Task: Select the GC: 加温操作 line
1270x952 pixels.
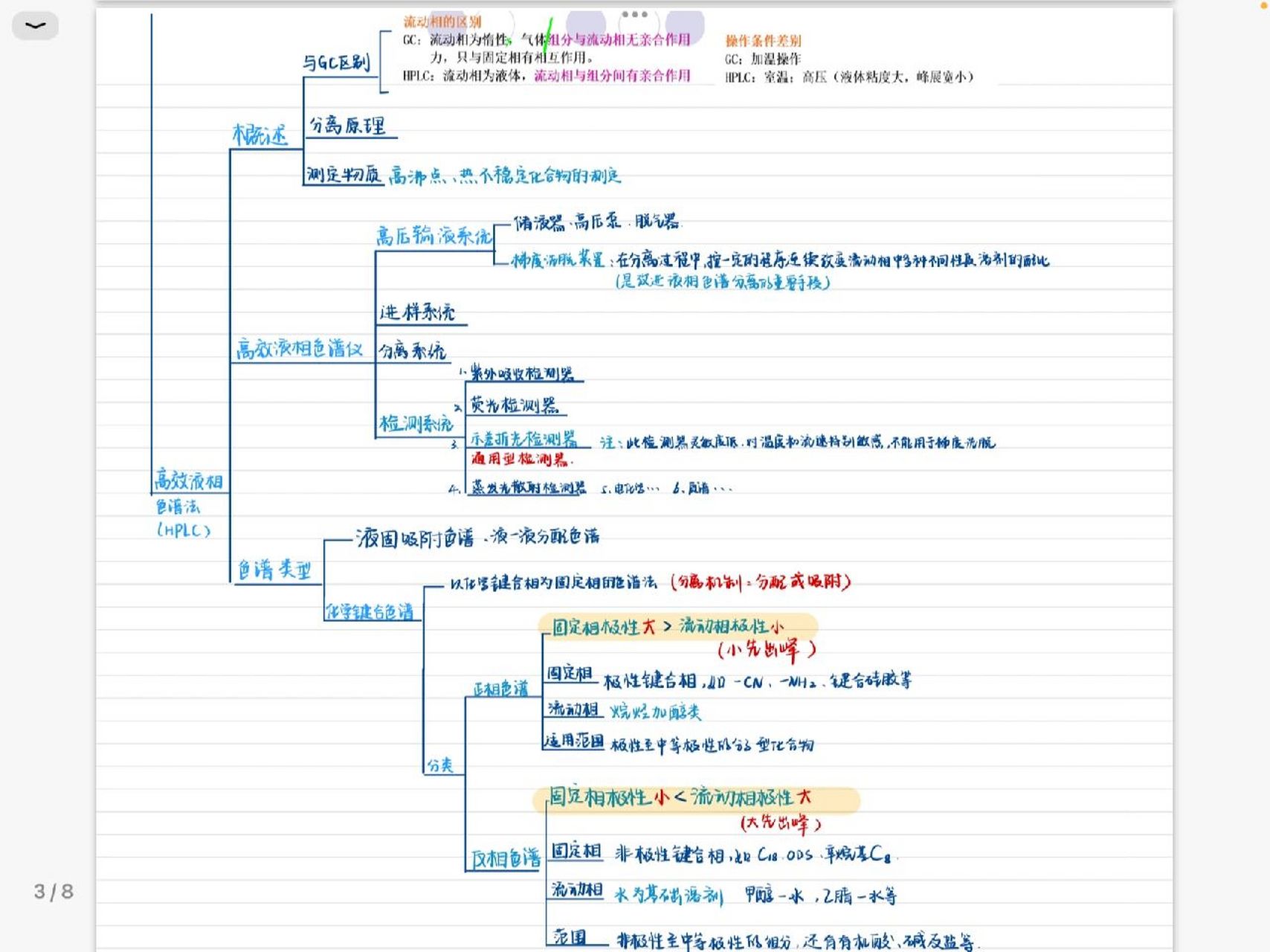Action: [x=763, y=59]
